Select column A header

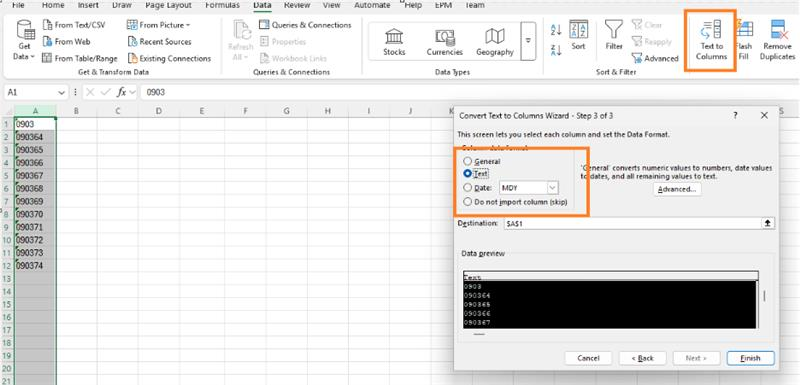[35, 111]
